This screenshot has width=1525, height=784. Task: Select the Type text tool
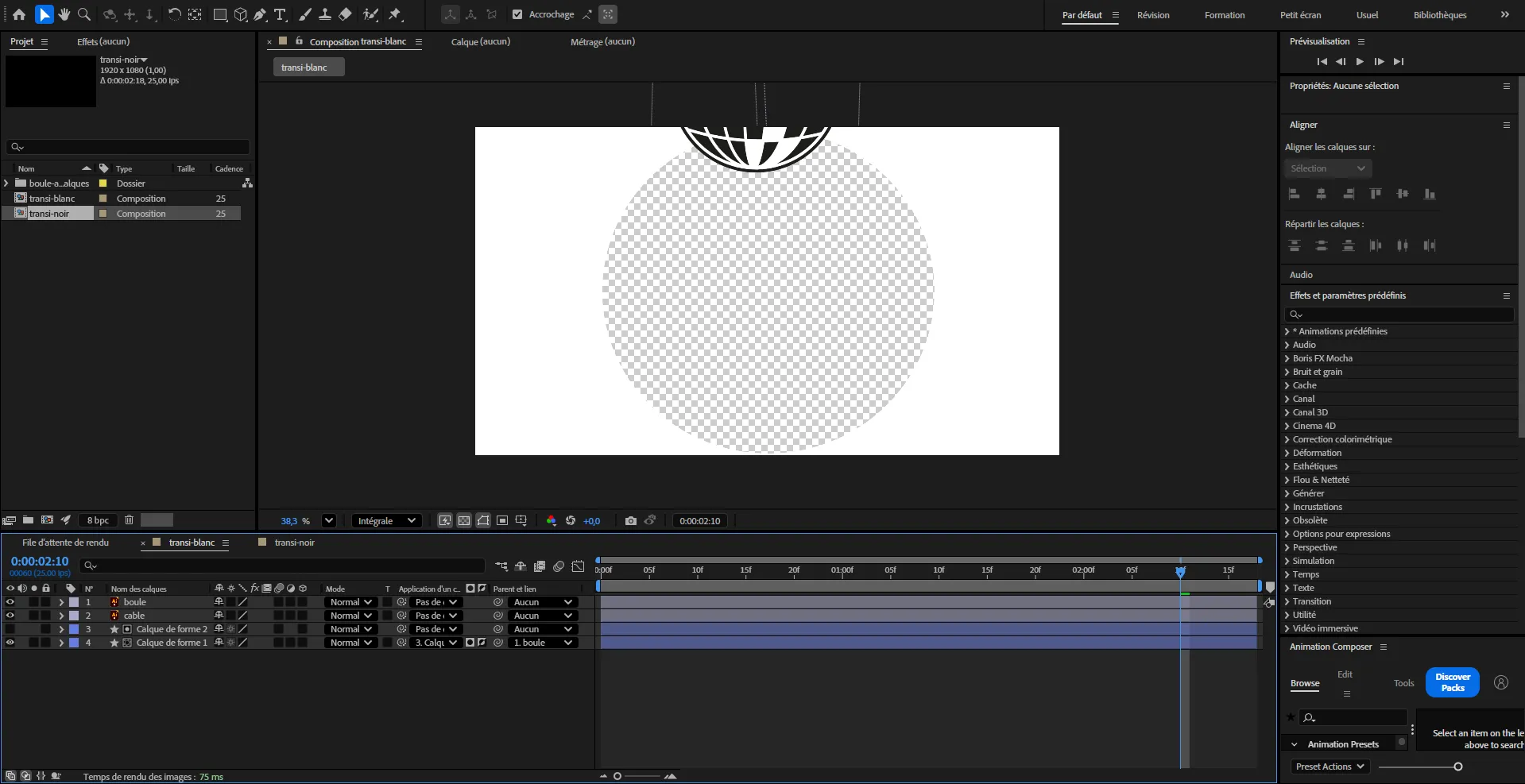(x=281, y=14)
